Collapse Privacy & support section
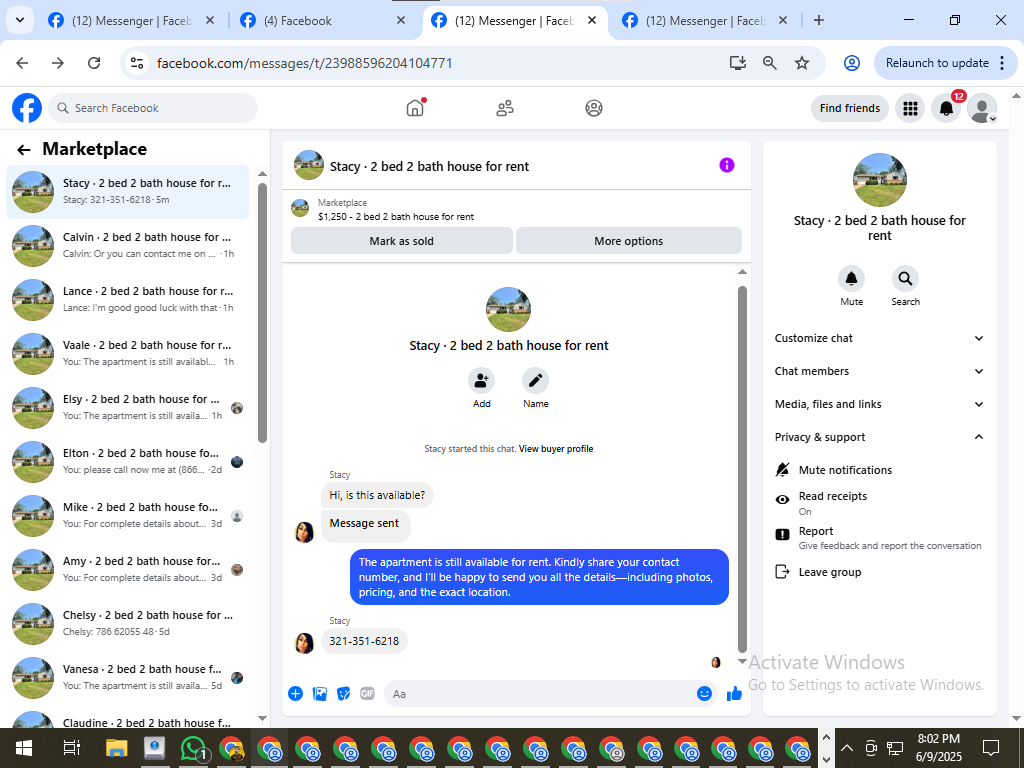Image resolution: width=1024 pixels, height=768 pixels. click(879, 437)
